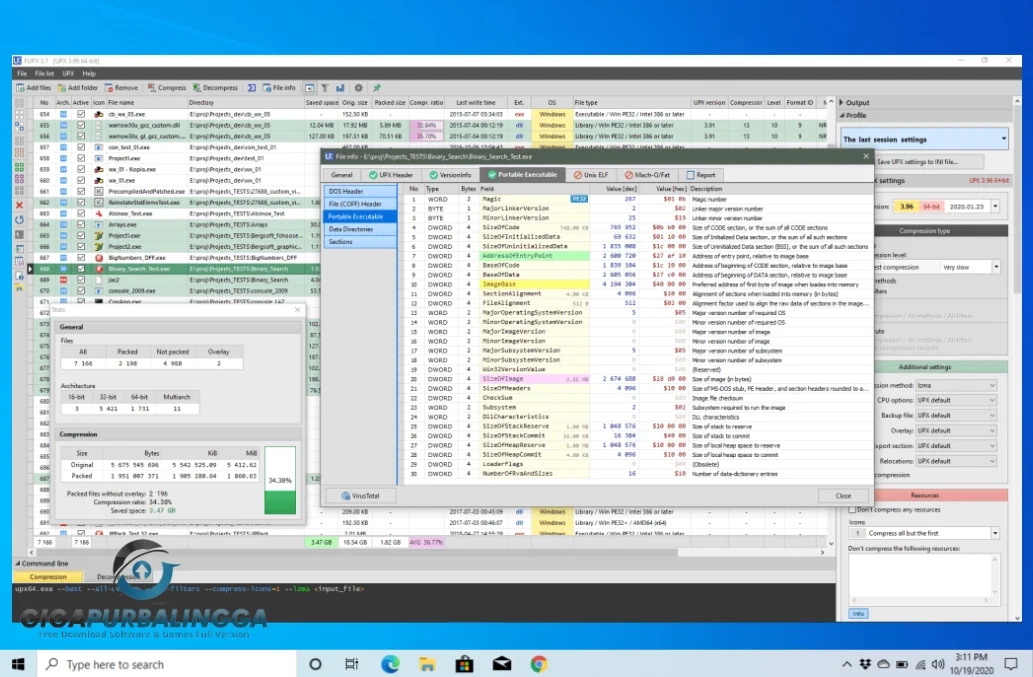This screenshot has width=1033, height=677.
Task: Open Google Chrome from the taskbar
Action: coord(539,664)
